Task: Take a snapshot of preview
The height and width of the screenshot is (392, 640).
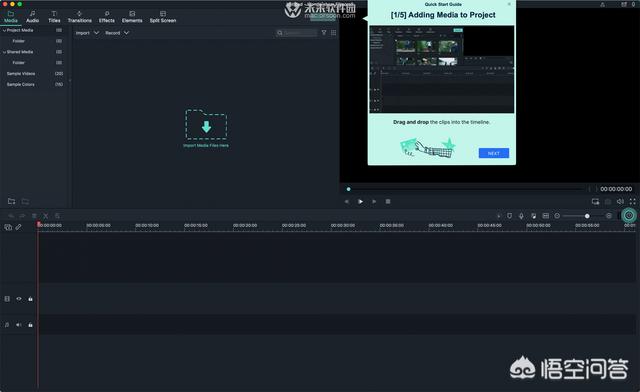Action: (x=608, y=201)
